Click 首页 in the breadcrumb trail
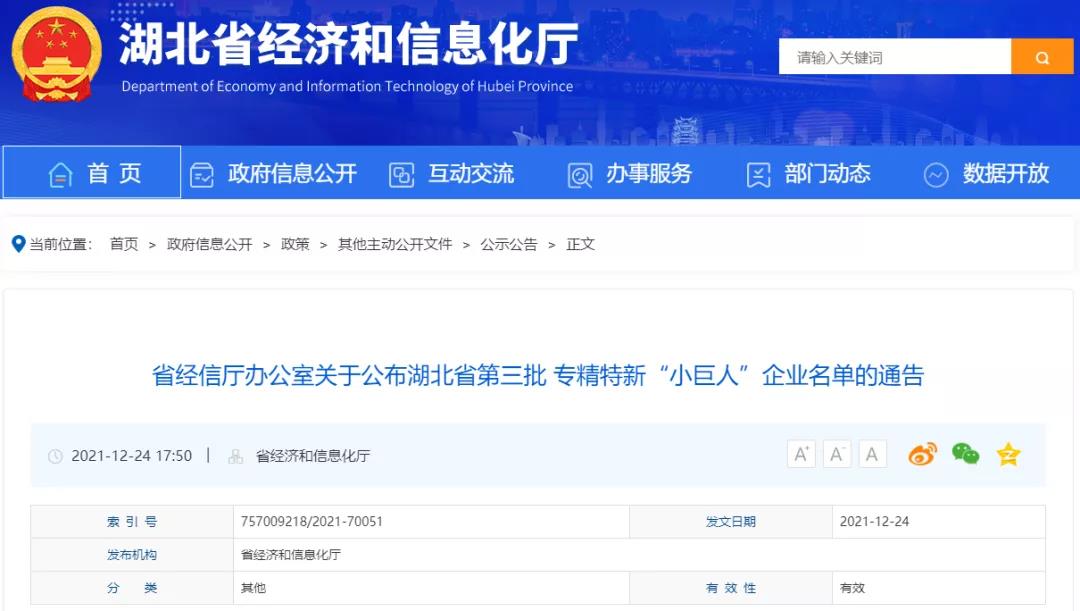 124,244
